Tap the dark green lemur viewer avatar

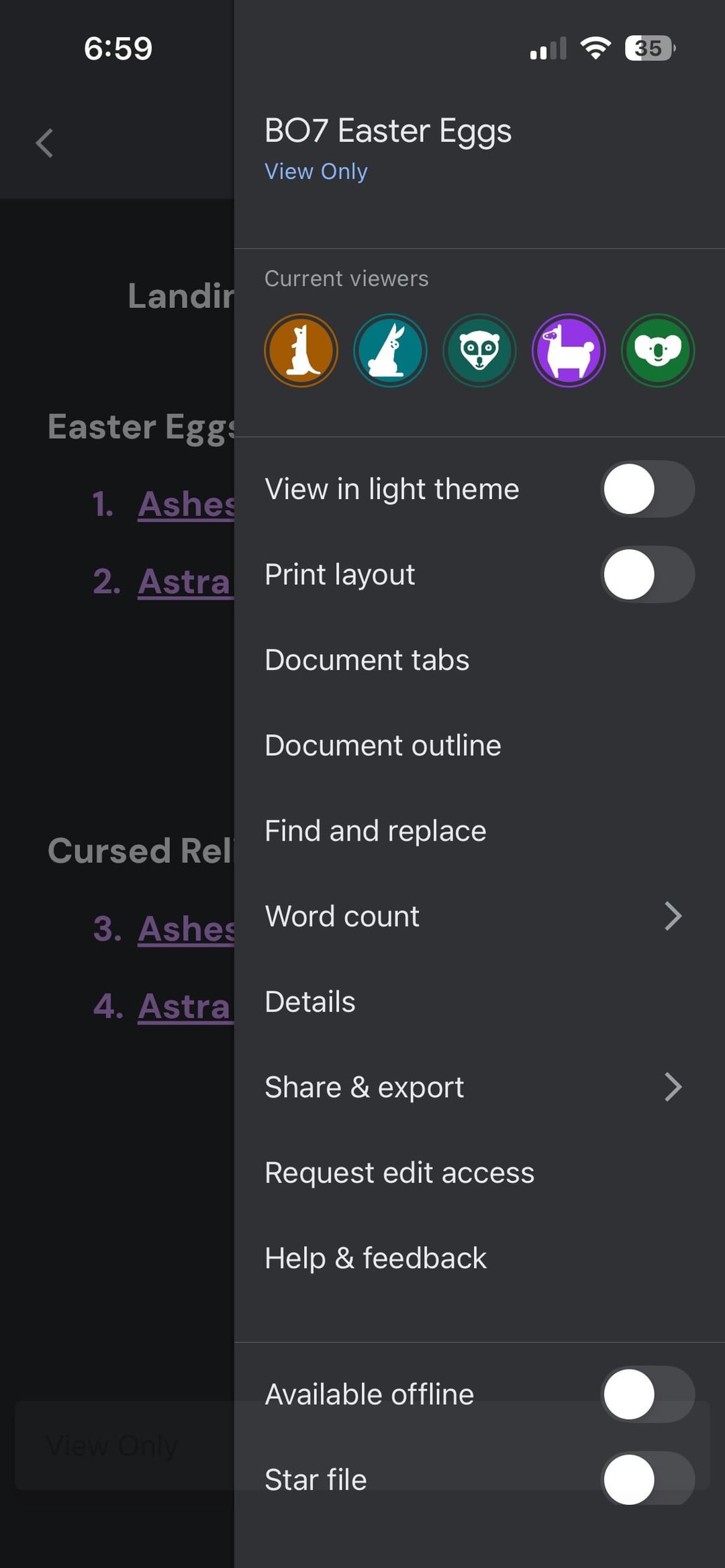point(479,350)
